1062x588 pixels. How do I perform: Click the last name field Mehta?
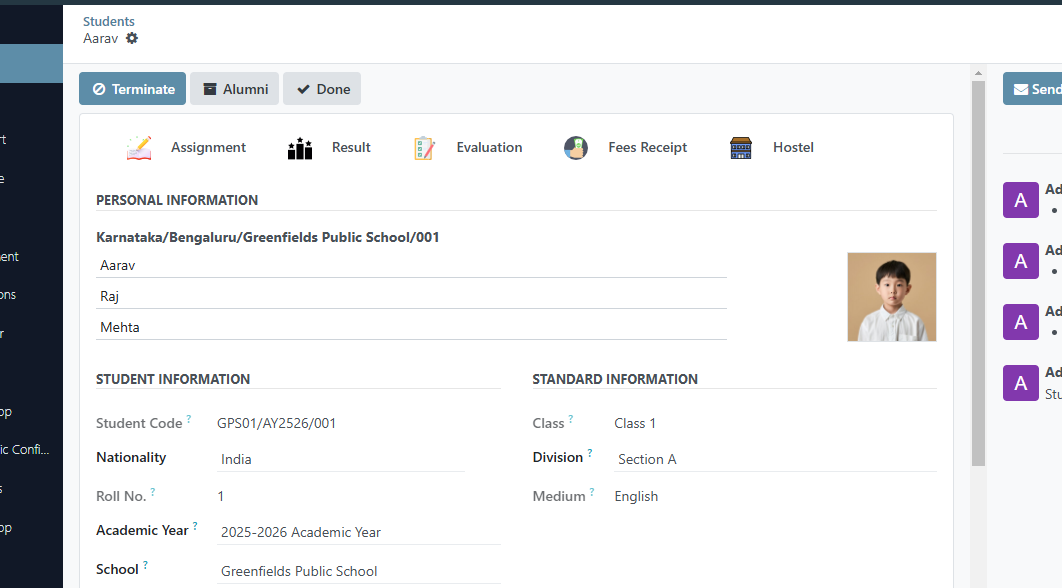click(411, 327)
